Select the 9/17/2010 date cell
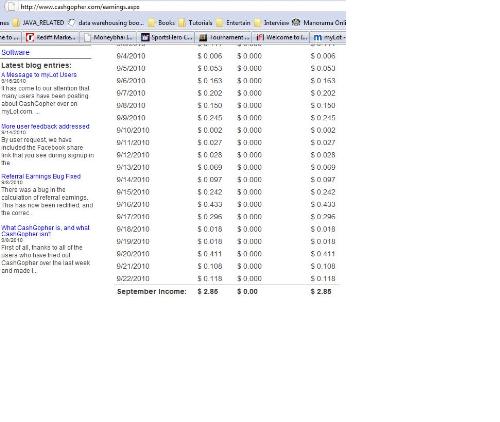The height and width of the screenshot is (422, 500). pyautogui.click(x=133, y=217)
